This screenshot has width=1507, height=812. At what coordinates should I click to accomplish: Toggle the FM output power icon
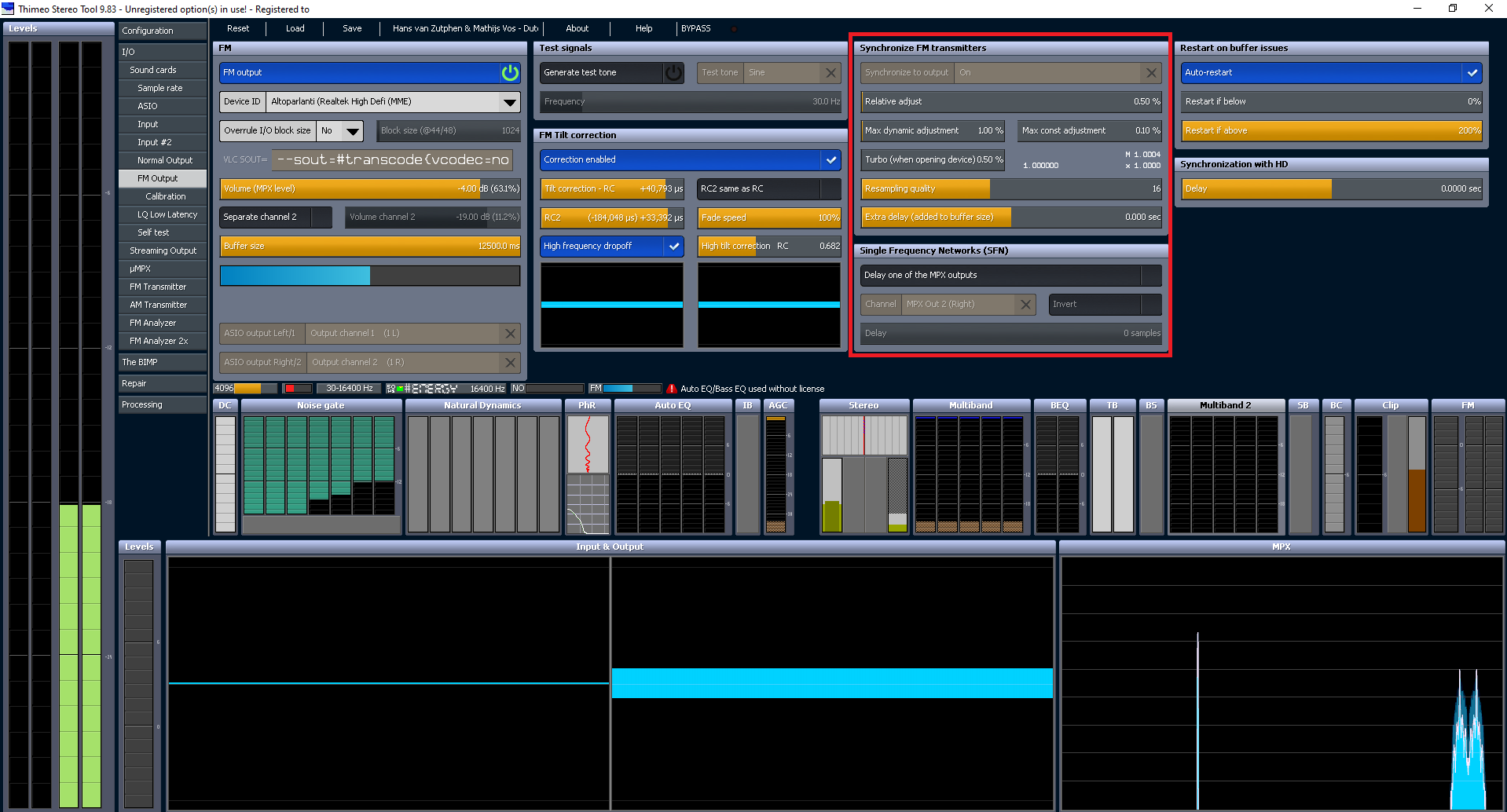pos(510,72)
